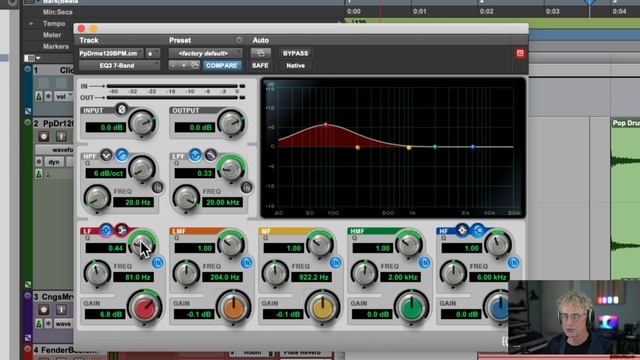Screen dimensions: 640x360
Task: Click the LF FREQ value 81.0 Hz
Action: click(133, 277)
